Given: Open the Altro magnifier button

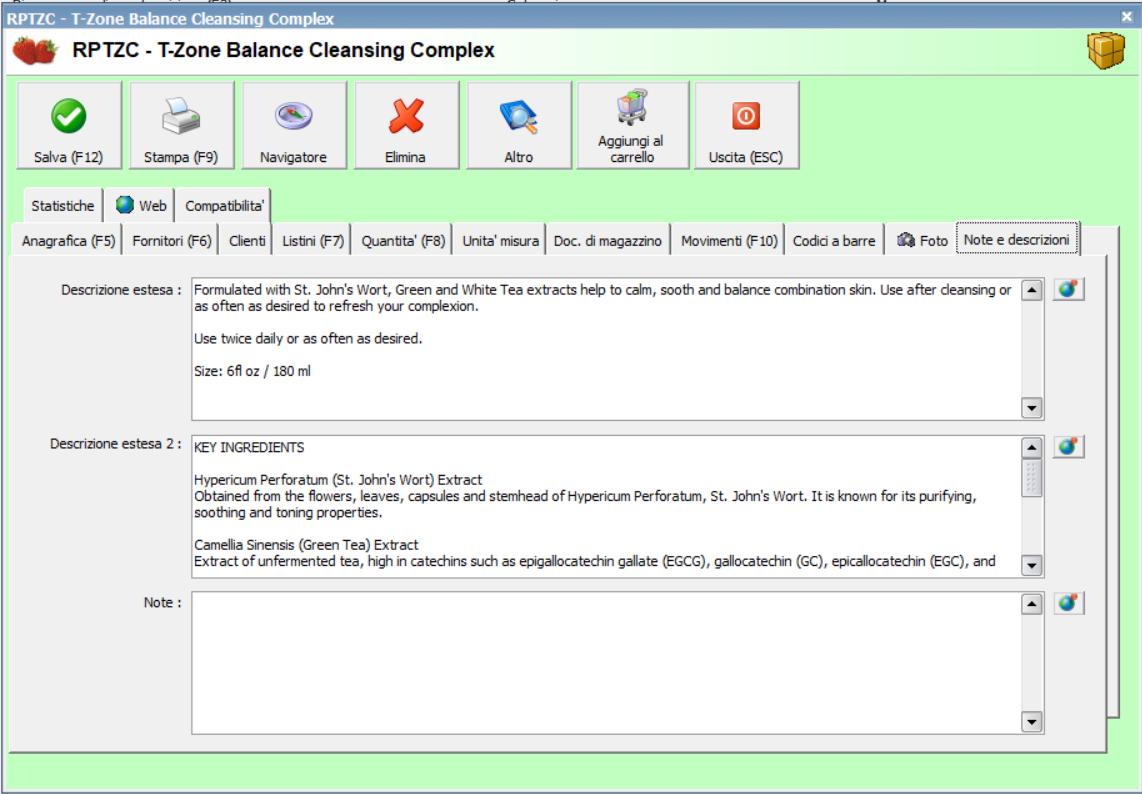Looking at the screenshot, I should coord(519,125).
